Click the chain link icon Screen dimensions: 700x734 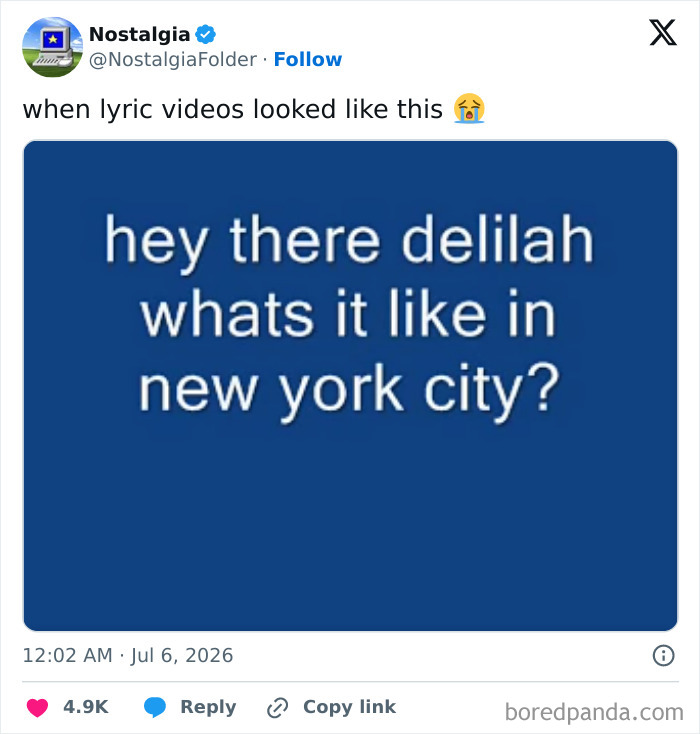click(277, 707)
